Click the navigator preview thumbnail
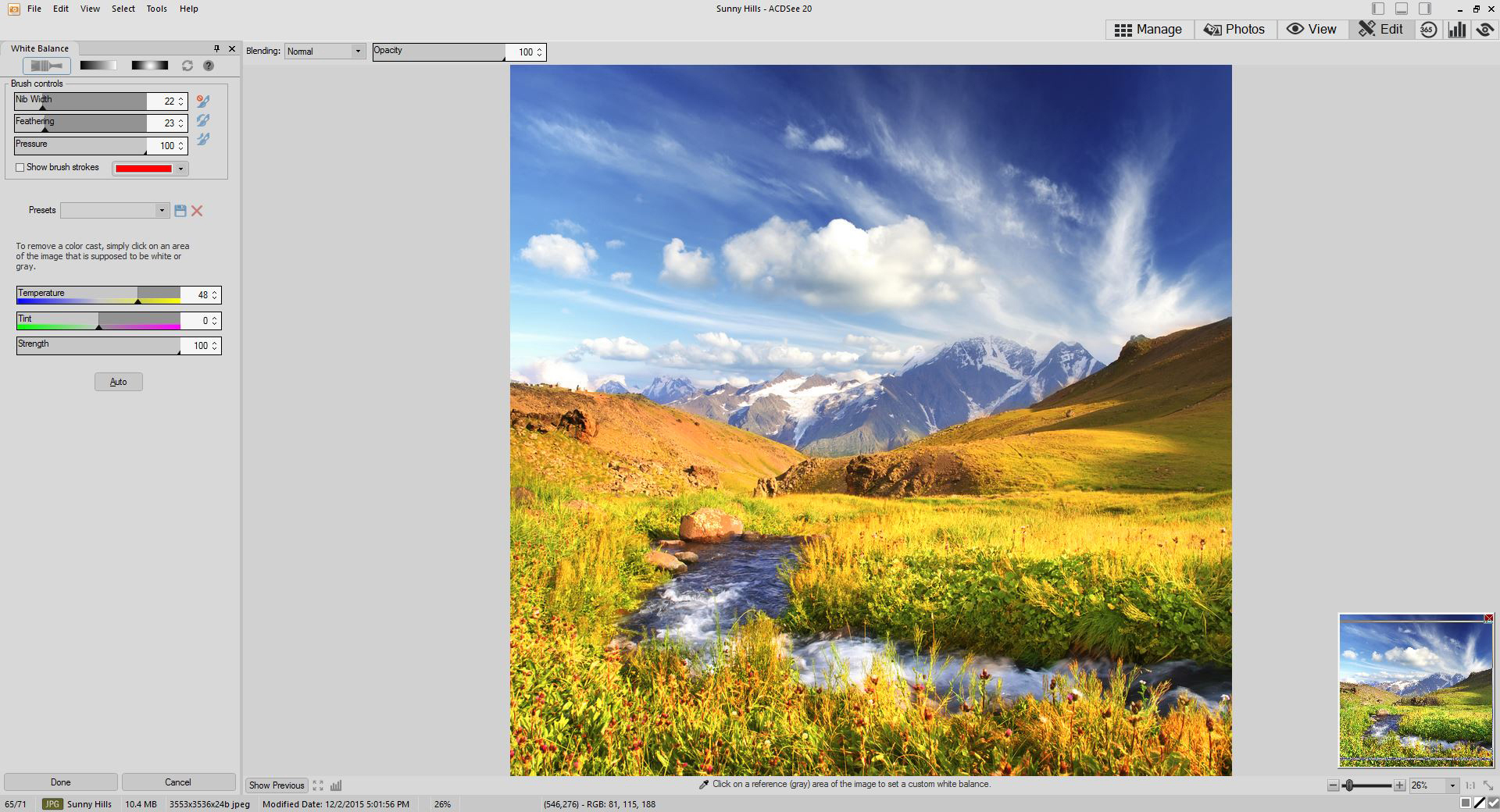This screenshot has width=1500, height=812. tap(1416, 690)
